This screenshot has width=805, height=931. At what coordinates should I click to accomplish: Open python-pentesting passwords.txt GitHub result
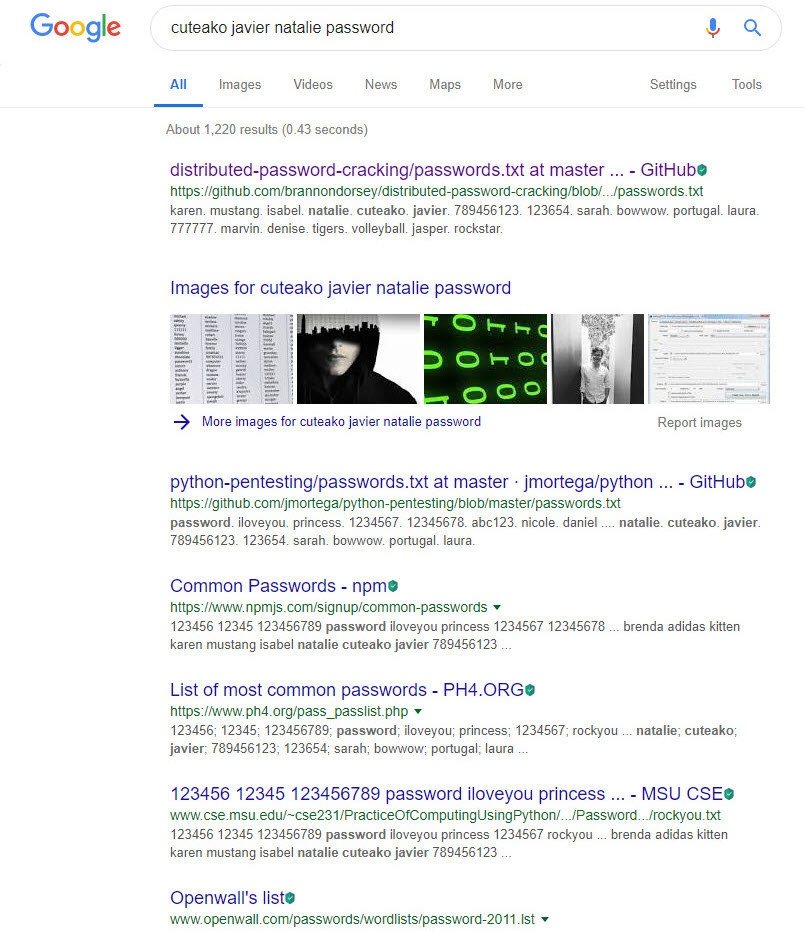click(457, 482)
